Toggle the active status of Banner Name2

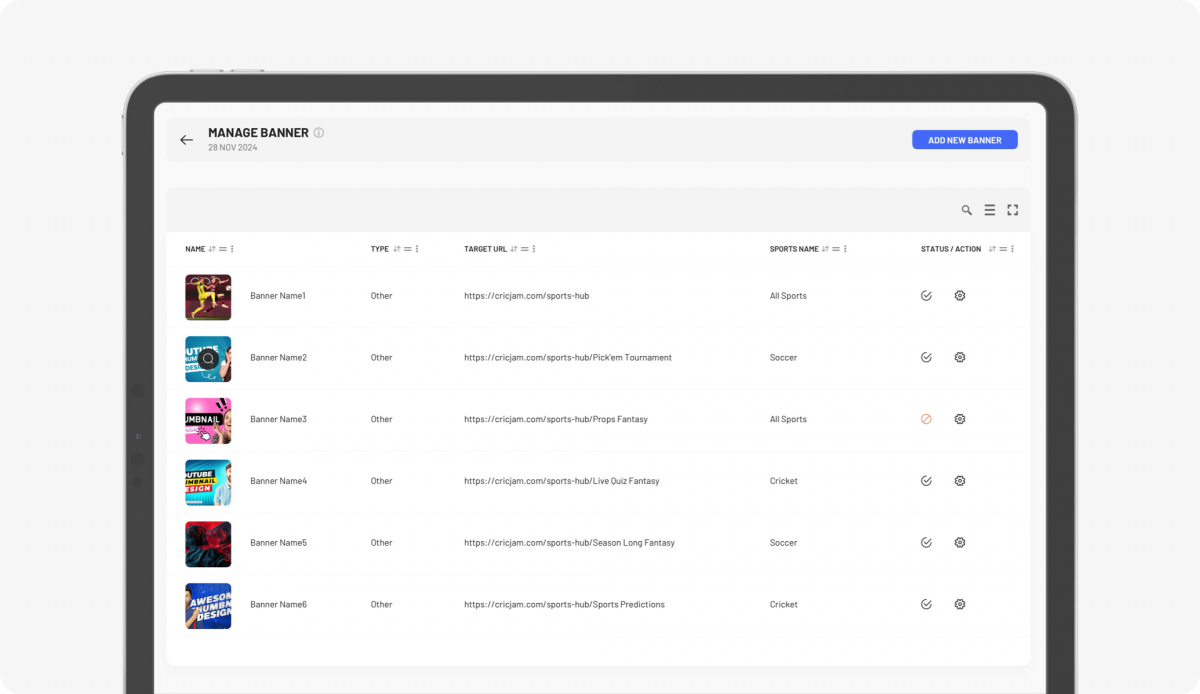click(926, 357)
